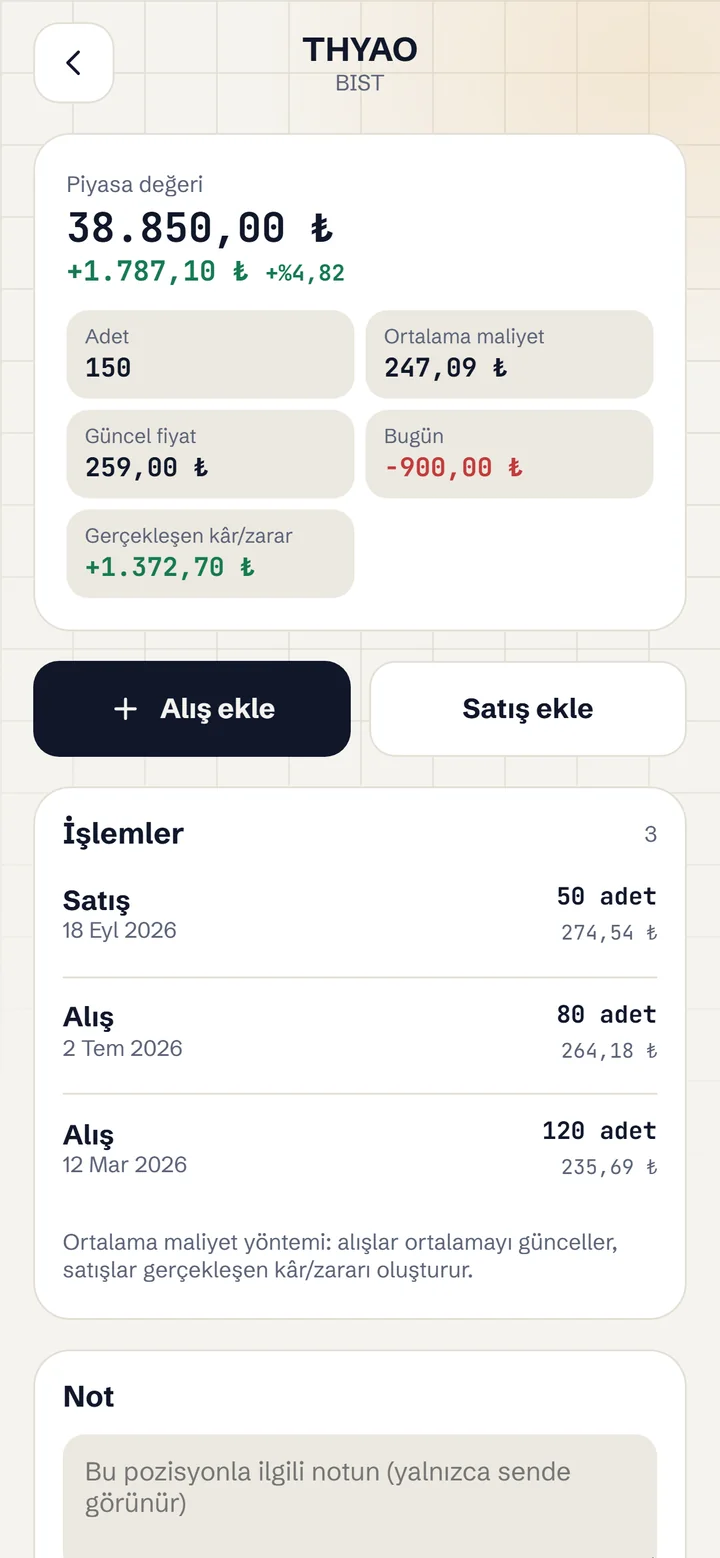Screen dimensions: 720x1558
Task: Tap the THYAO title header
Action: (360, 49)
